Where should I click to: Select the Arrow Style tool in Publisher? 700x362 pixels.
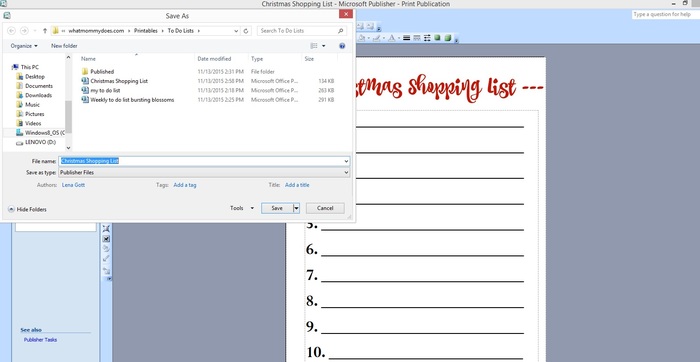coord(427,38)
